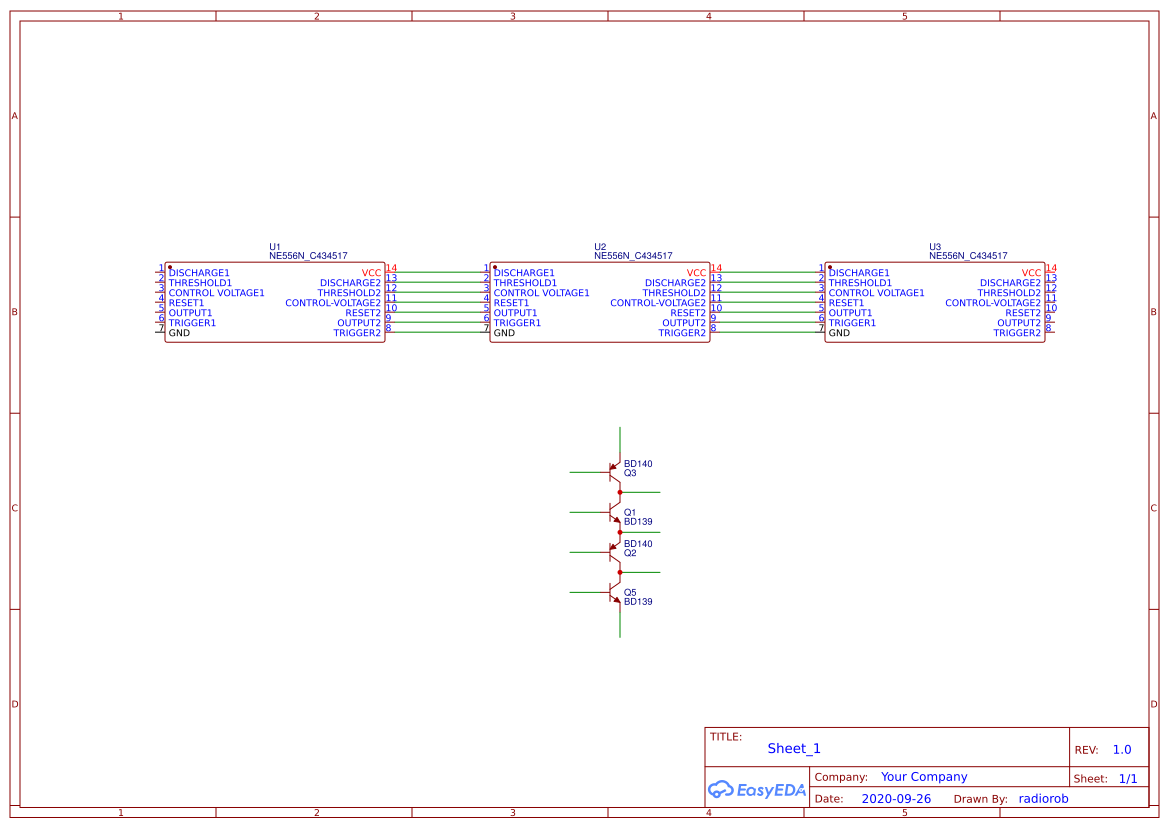Click the U3 designator label

coord(934,247)
